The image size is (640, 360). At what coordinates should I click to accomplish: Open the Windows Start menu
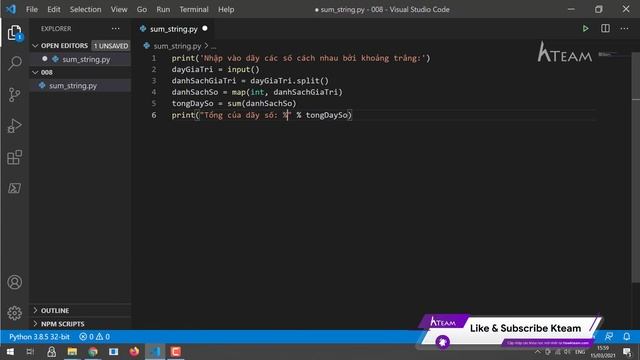tap(10, 352)
